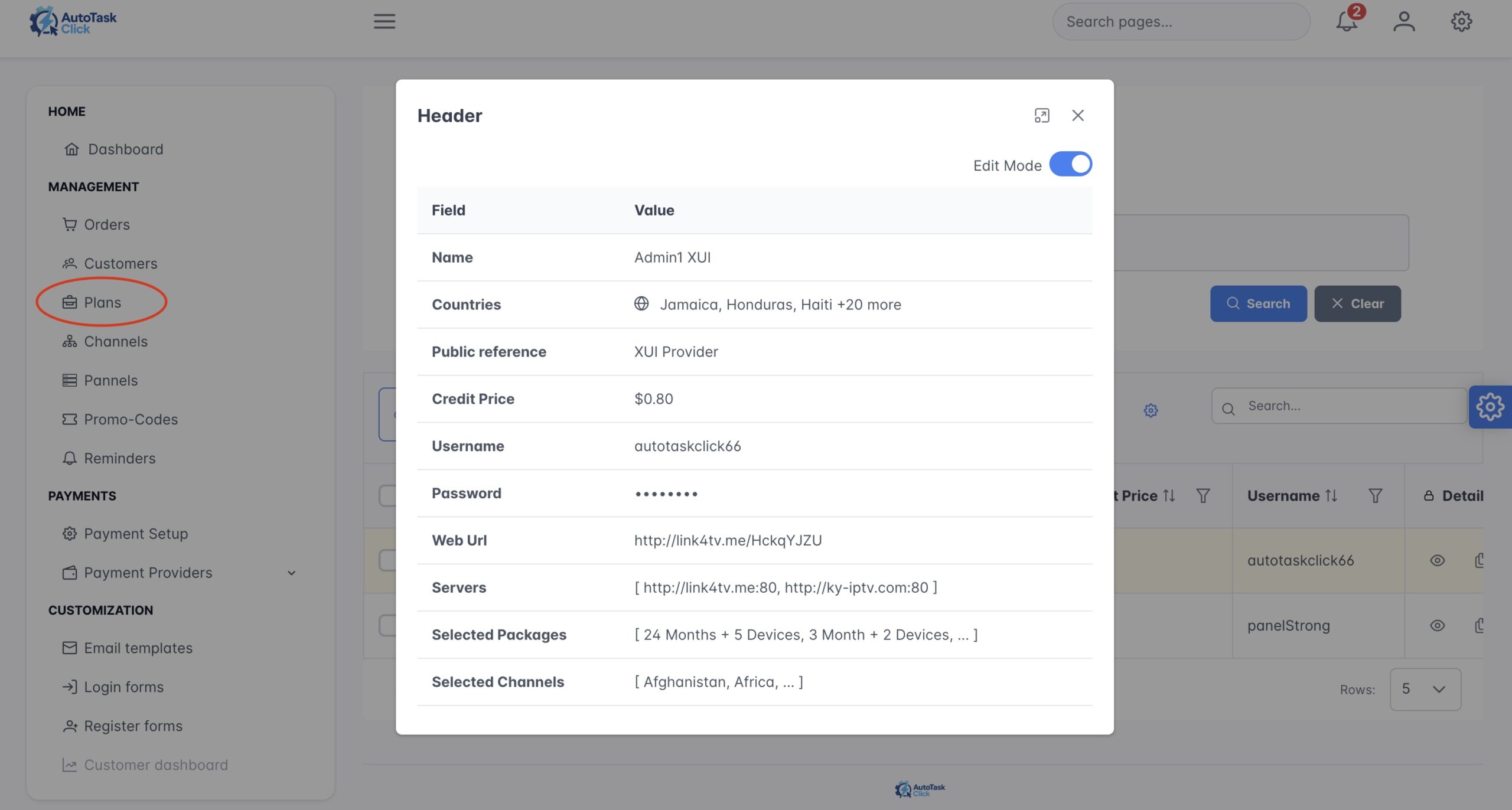Screen dimensions: 1512x810
Task: Click autotaskclick66 Username value in dialog
Action: tap(687, 447)
